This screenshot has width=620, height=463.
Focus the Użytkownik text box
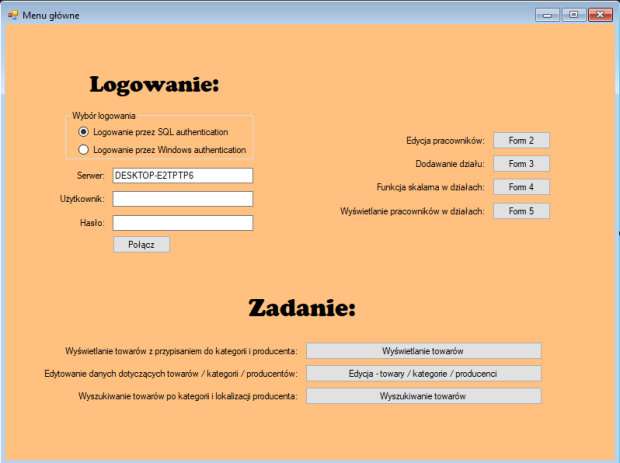pos(183,199)
